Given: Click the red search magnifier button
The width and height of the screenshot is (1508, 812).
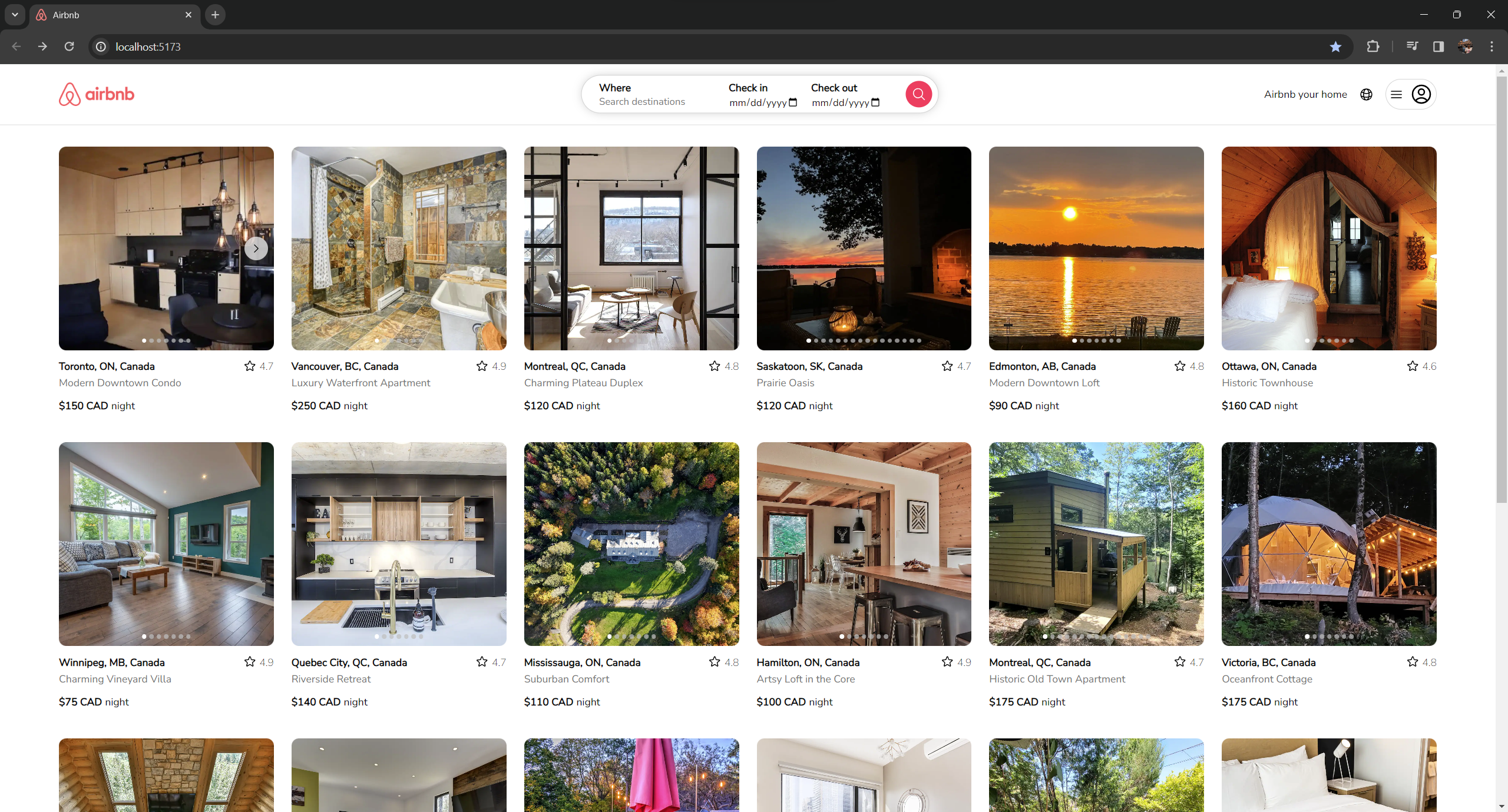Looking at the screenshot, I should pyautogui.click(x=918, y=94).
